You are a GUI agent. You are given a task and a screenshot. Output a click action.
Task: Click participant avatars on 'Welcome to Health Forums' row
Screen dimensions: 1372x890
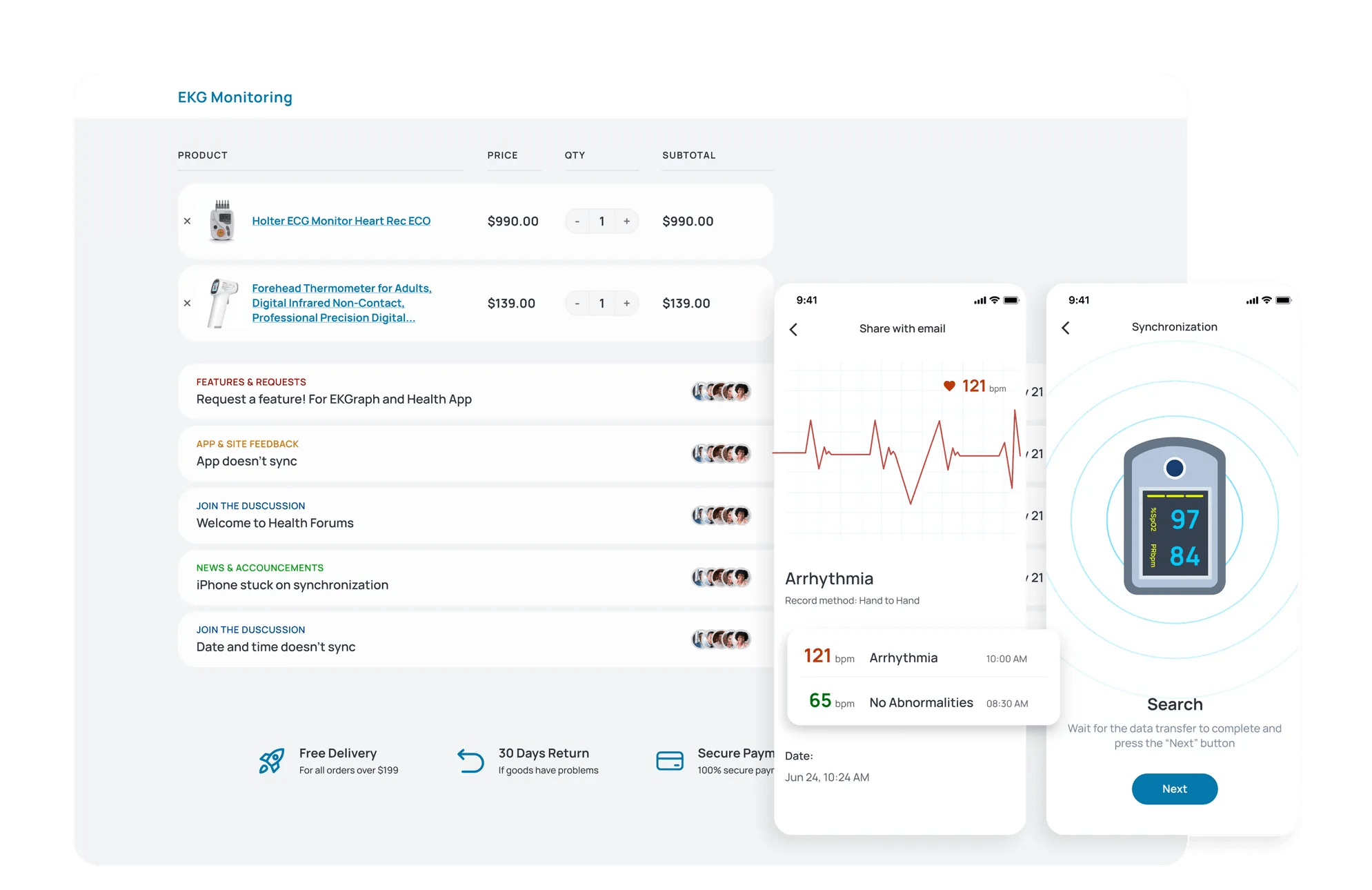click(721, 515)
